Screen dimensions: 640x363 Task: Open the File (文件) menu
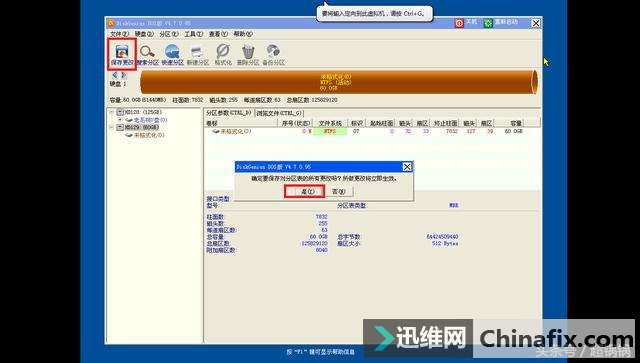[x=119, y=34]
